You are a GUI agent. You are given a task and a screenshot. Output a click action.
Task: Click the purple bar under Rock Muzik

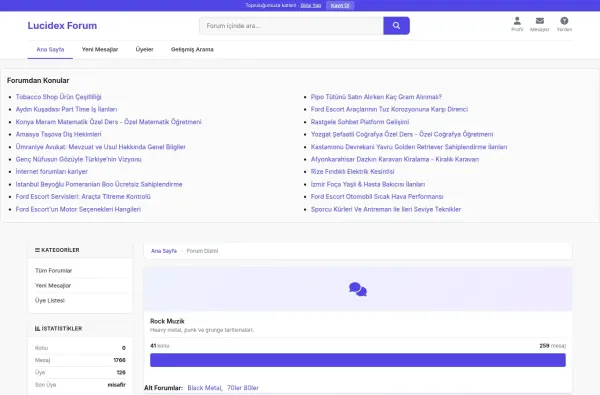pos(358,360)
